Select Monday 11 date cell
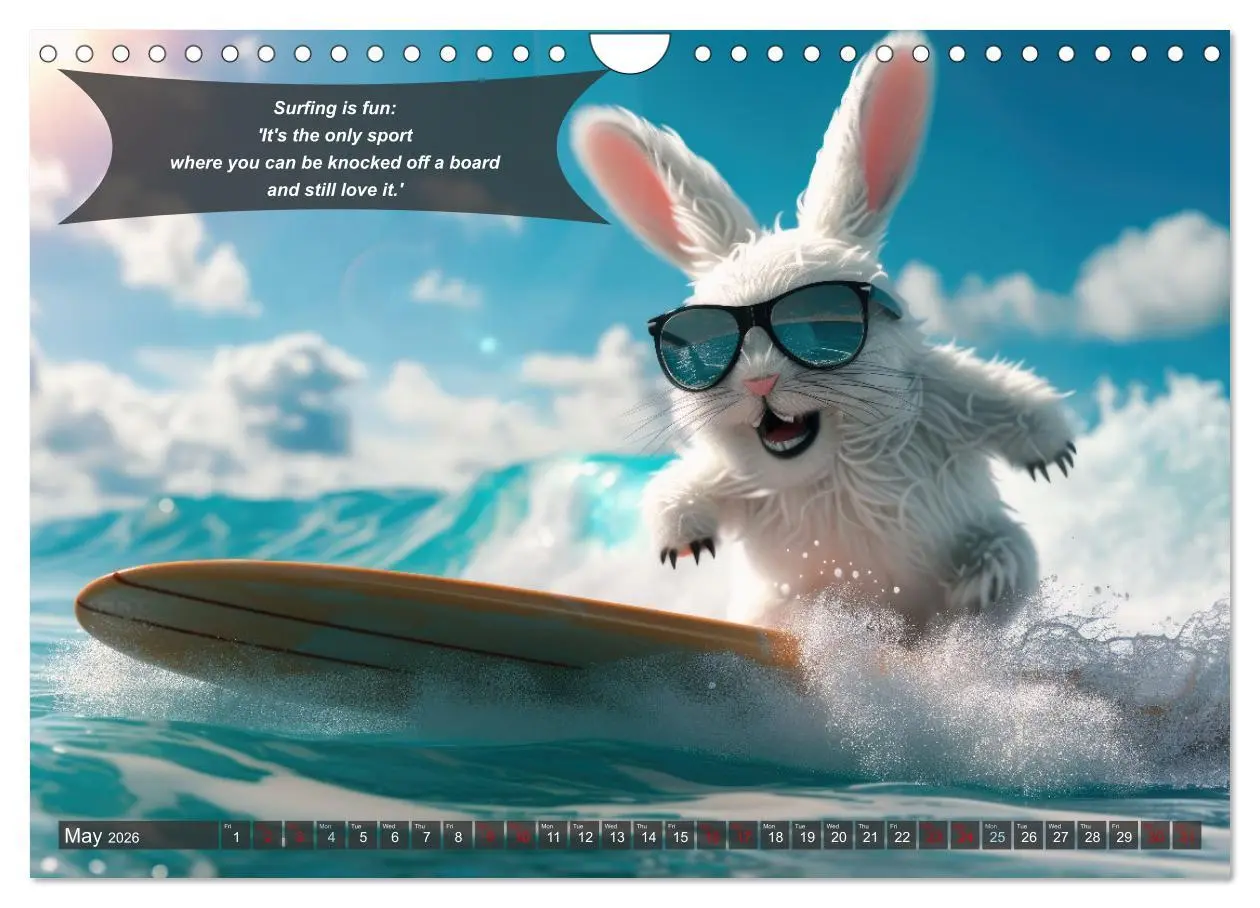The height and width of the screenshot is (908, 1260). pos(553,836)
